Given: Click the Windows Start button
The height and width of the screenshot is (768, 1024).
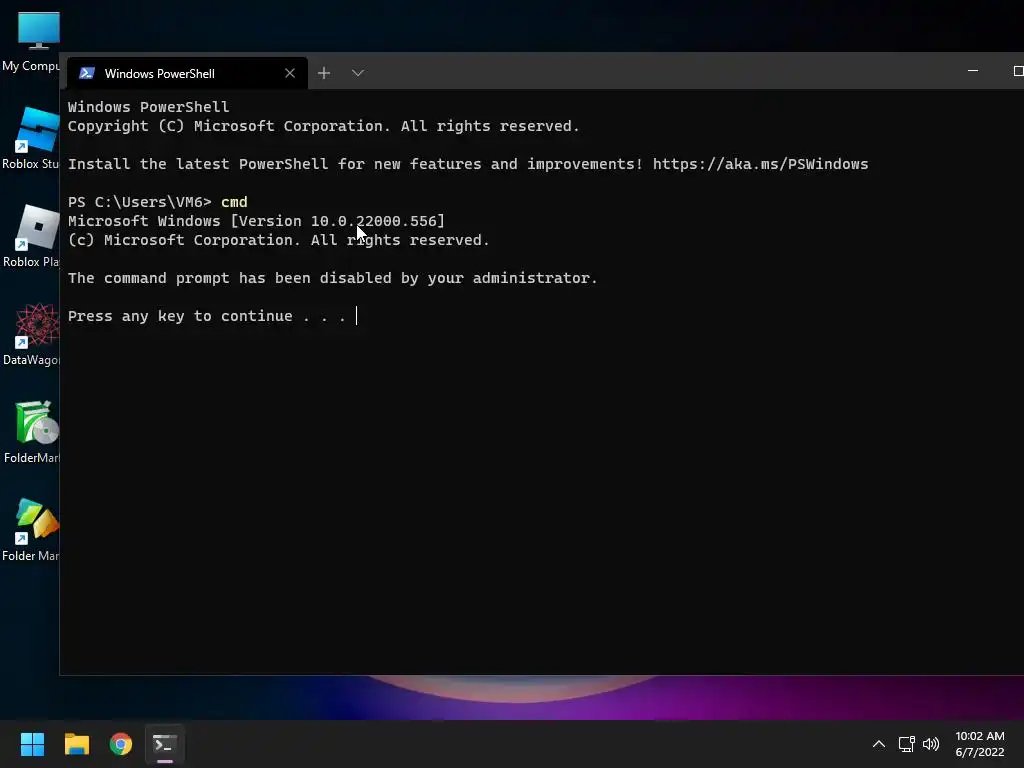Looking at the screenshot, I should (32, 744).
